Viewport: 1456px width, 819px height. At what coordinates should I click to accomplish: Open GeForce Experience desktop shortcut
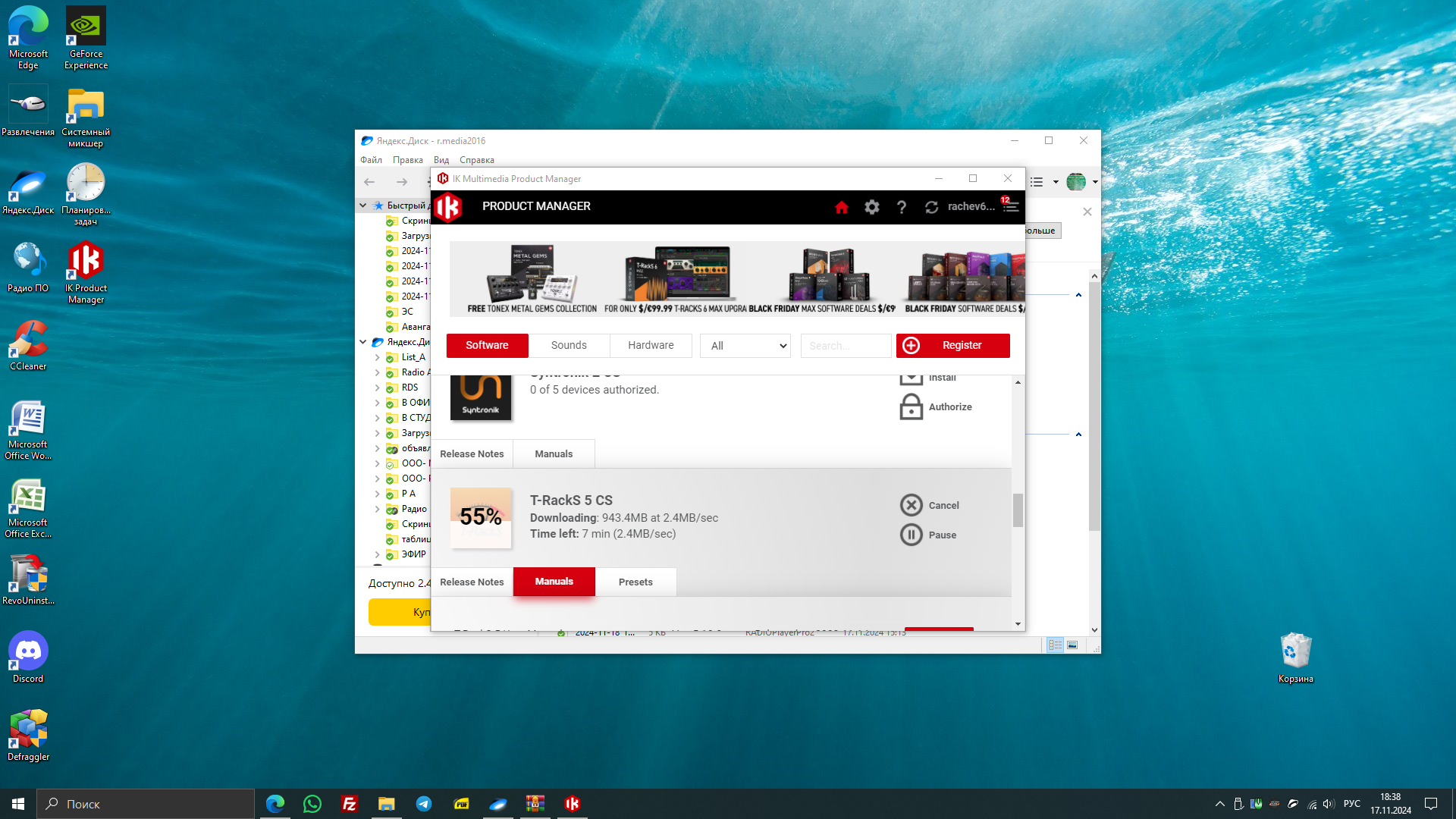(86, 38)
